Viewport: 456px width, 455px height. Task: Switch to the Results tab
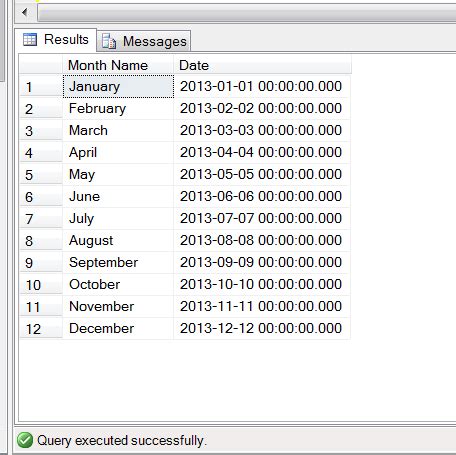[x=56, y=40]
